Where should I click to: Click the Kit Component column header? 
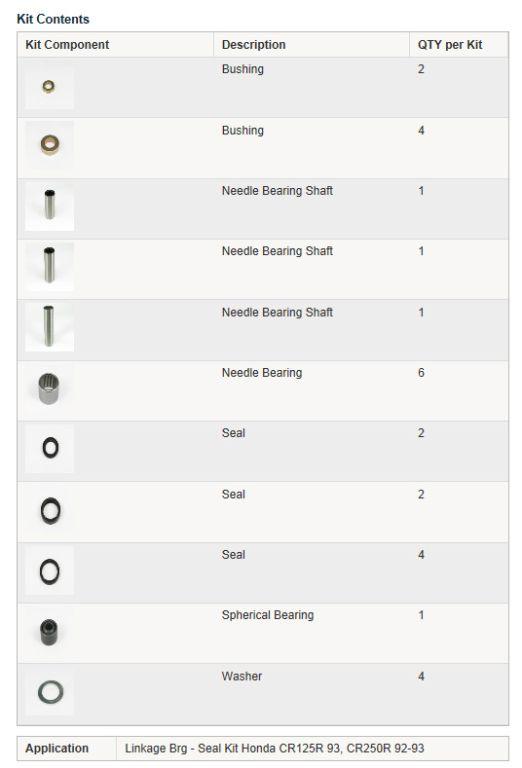coord(67,45)
